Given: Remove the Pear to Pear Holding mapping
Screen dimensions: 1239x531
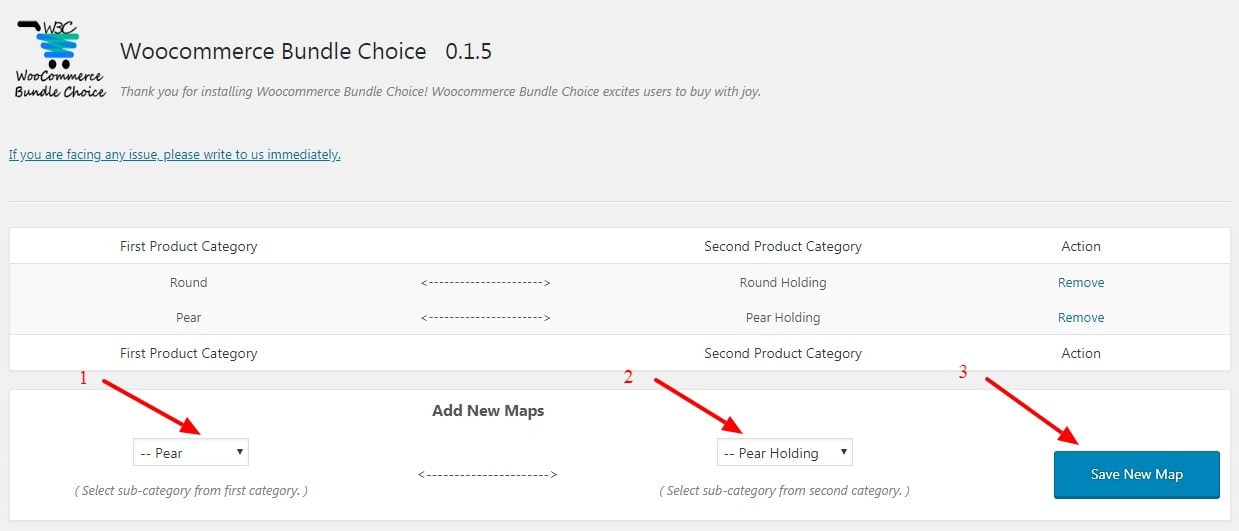Looking at the screenshot, I should [1081, 318].
